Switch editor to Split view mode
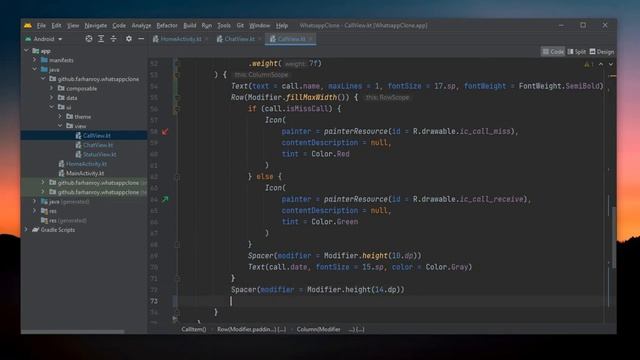The width and height of the screenshot is (640, 360). click(576, 52)
